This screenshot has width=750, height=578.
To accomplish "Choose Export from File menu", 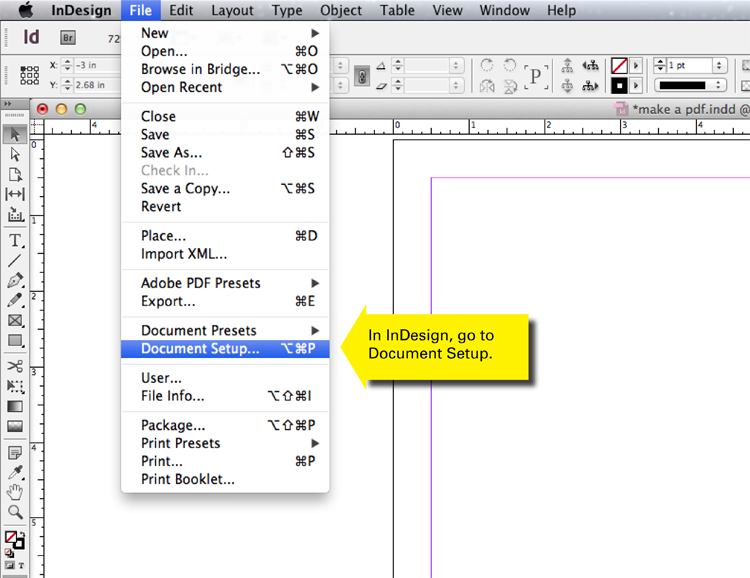I will click(x=225, y=301).
